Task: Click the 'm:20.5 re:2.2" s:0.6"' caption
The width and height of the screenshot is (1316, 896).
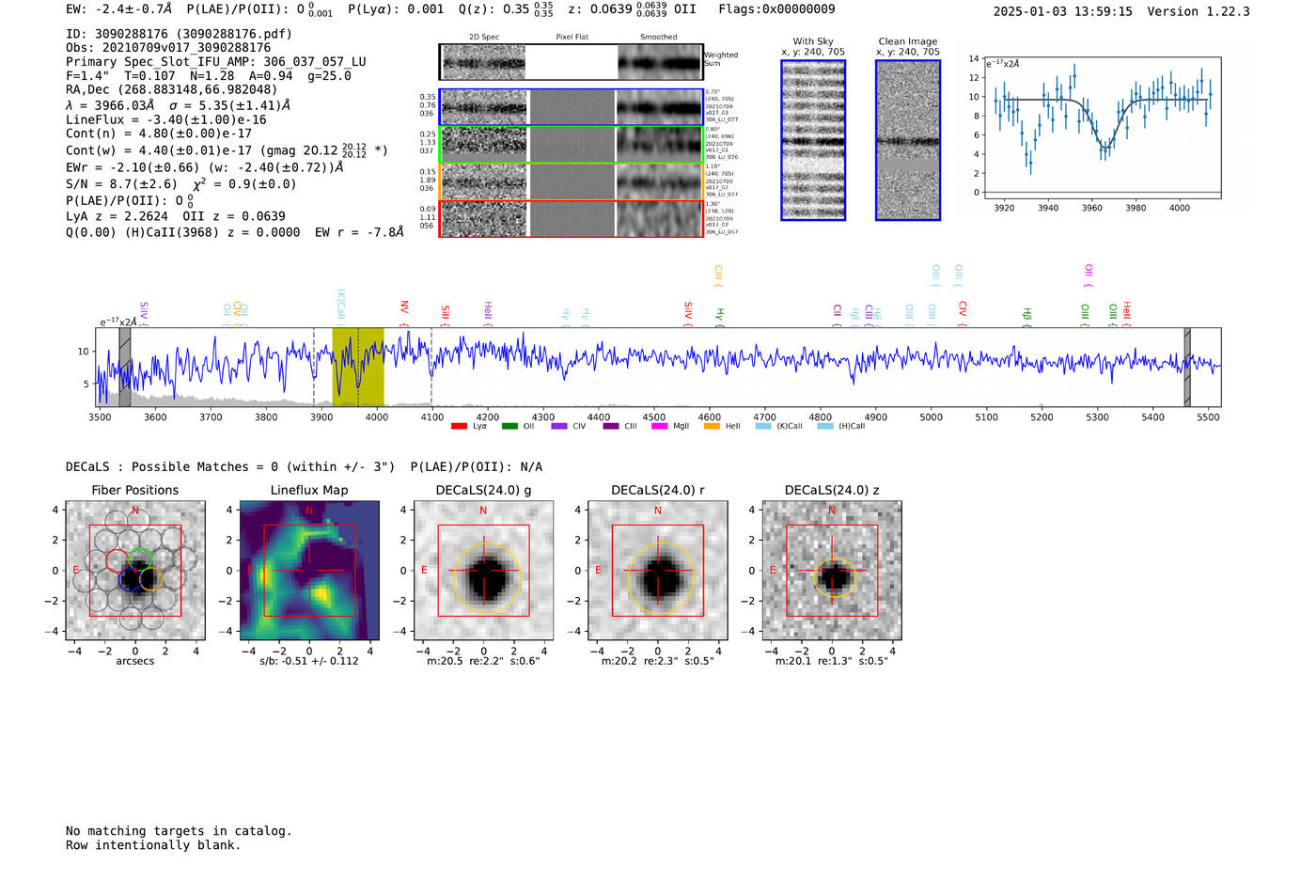Action: (483, 661)
